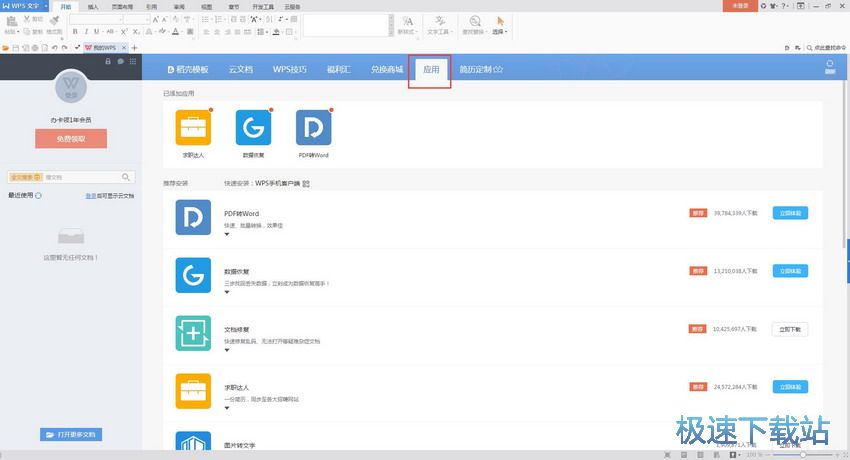Click the open folder icon in quick access bar
Viewport: 850px width, 460px height.
(x=6, y=48)
